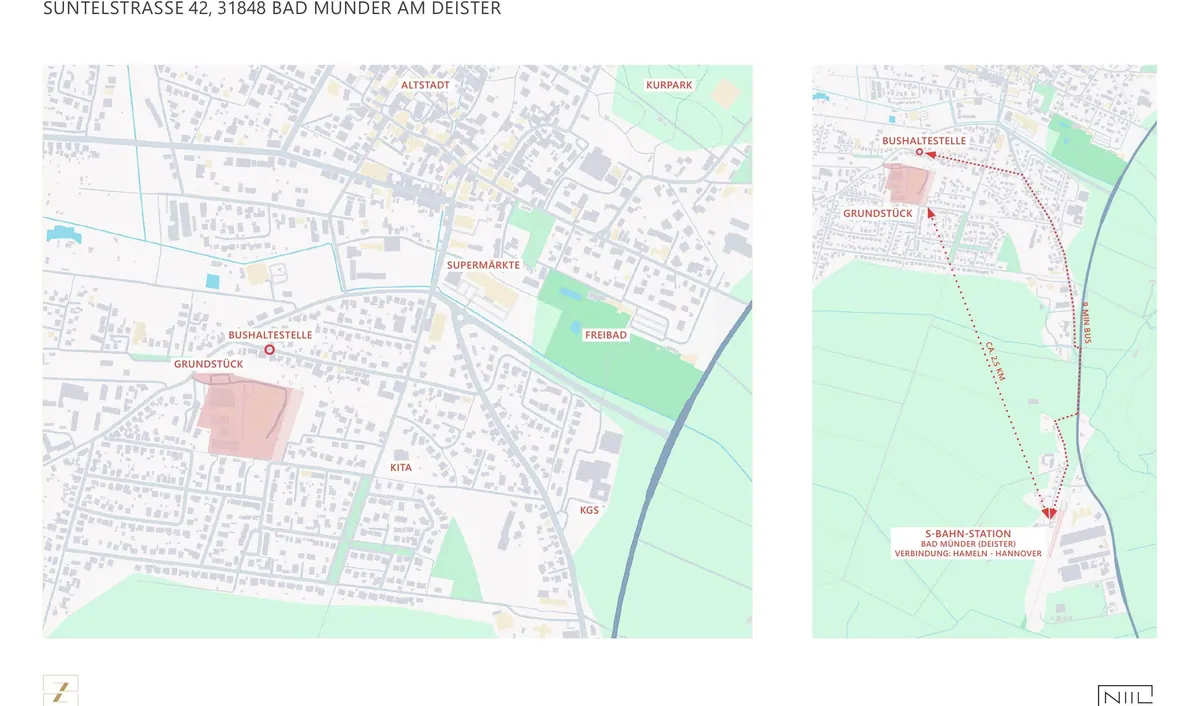Viewport: 1200px width, 706px height.
Task: Click the KGS label
Action: [x=589, y=510]
